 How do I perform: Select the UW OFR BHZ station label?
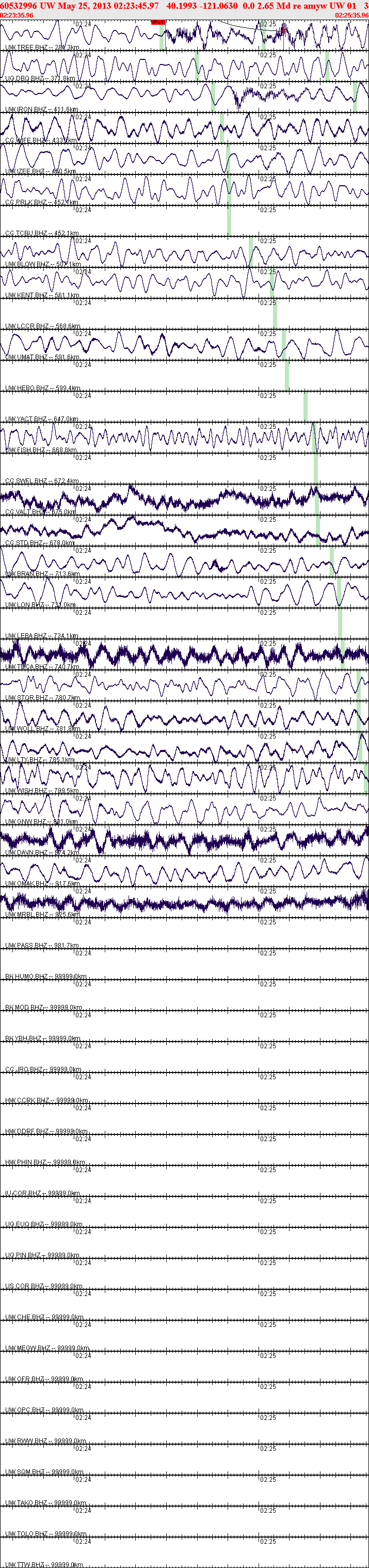(x=44, y=1379)
